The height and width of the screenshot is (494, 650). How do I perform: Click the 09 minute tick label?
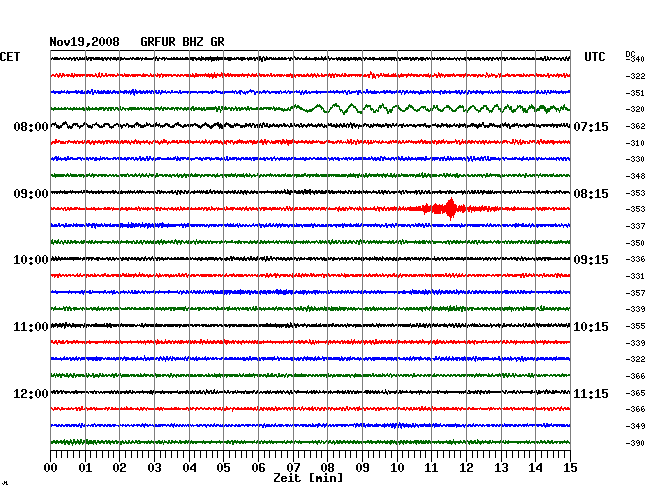pyautogui.click(x=362, y=468)
